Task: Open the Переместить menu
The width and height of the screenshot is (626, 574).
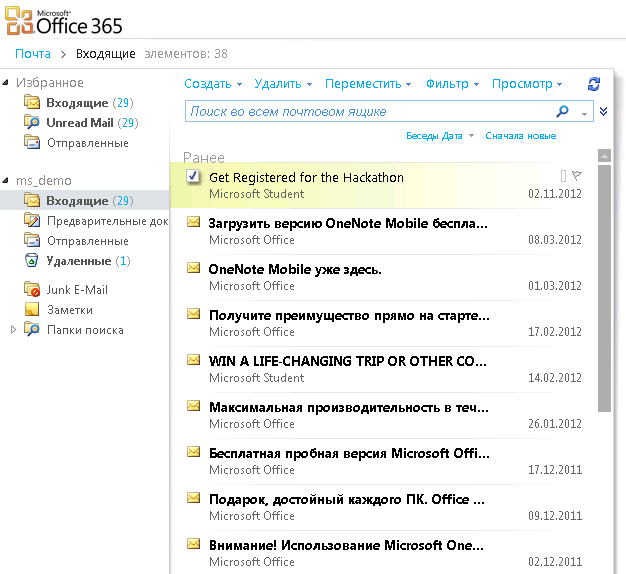Action: (368, 85)
